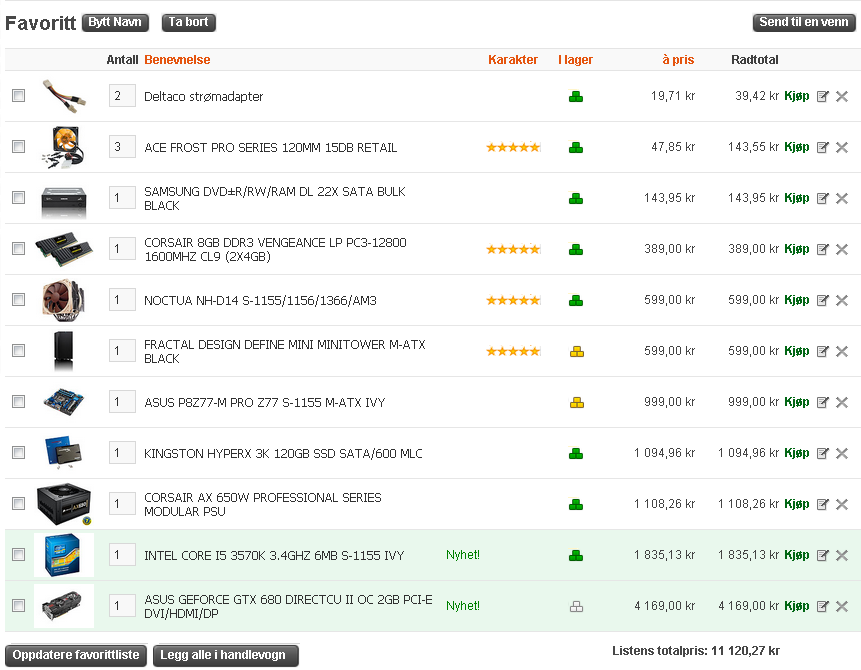Screen dimensions: 861x670
Task: Open NOCTUA NH-D14 cooler thumbnail
Action: [64, 300]
